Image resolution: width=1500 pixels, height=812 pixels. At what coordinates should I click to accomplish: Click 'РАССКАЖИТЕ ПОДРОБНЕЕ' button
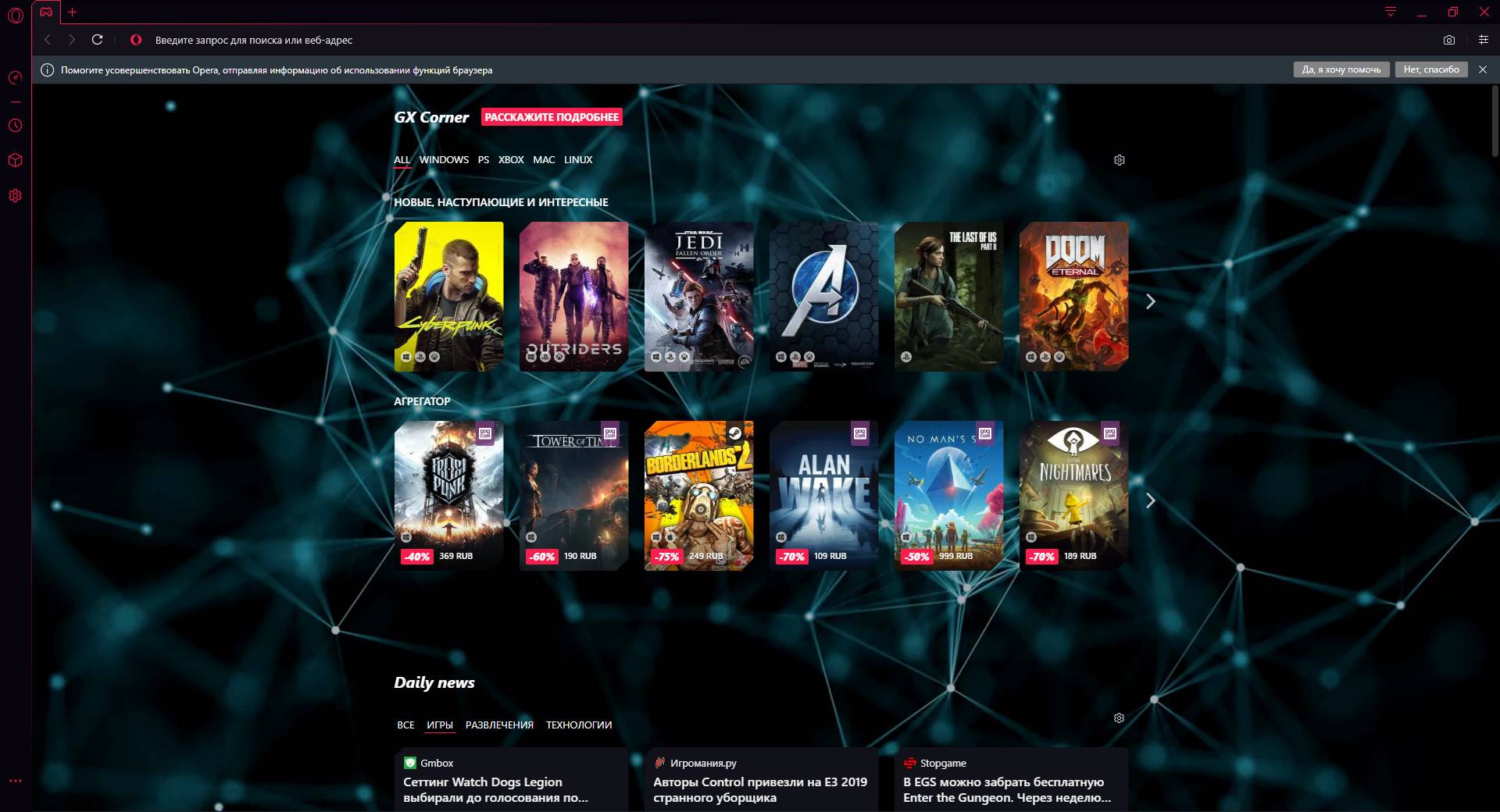(552, 117)
